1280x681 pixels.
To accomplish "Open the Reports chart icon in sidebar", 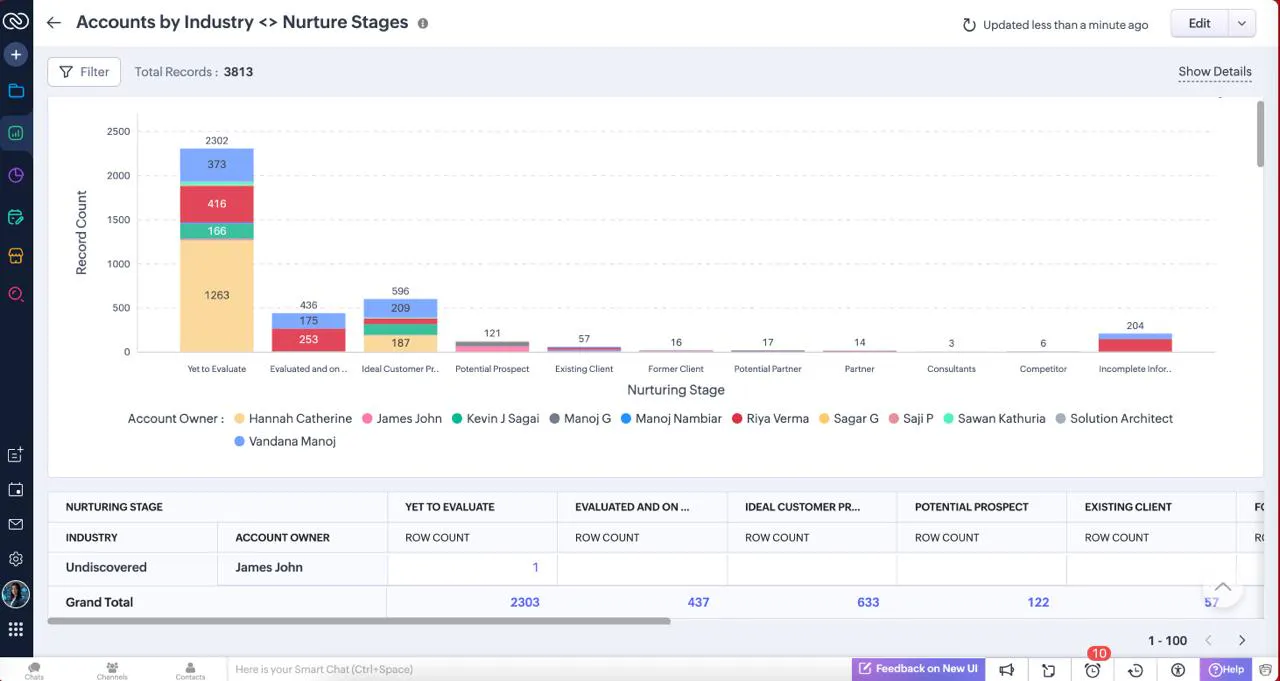I will click(x=16, y=132).
